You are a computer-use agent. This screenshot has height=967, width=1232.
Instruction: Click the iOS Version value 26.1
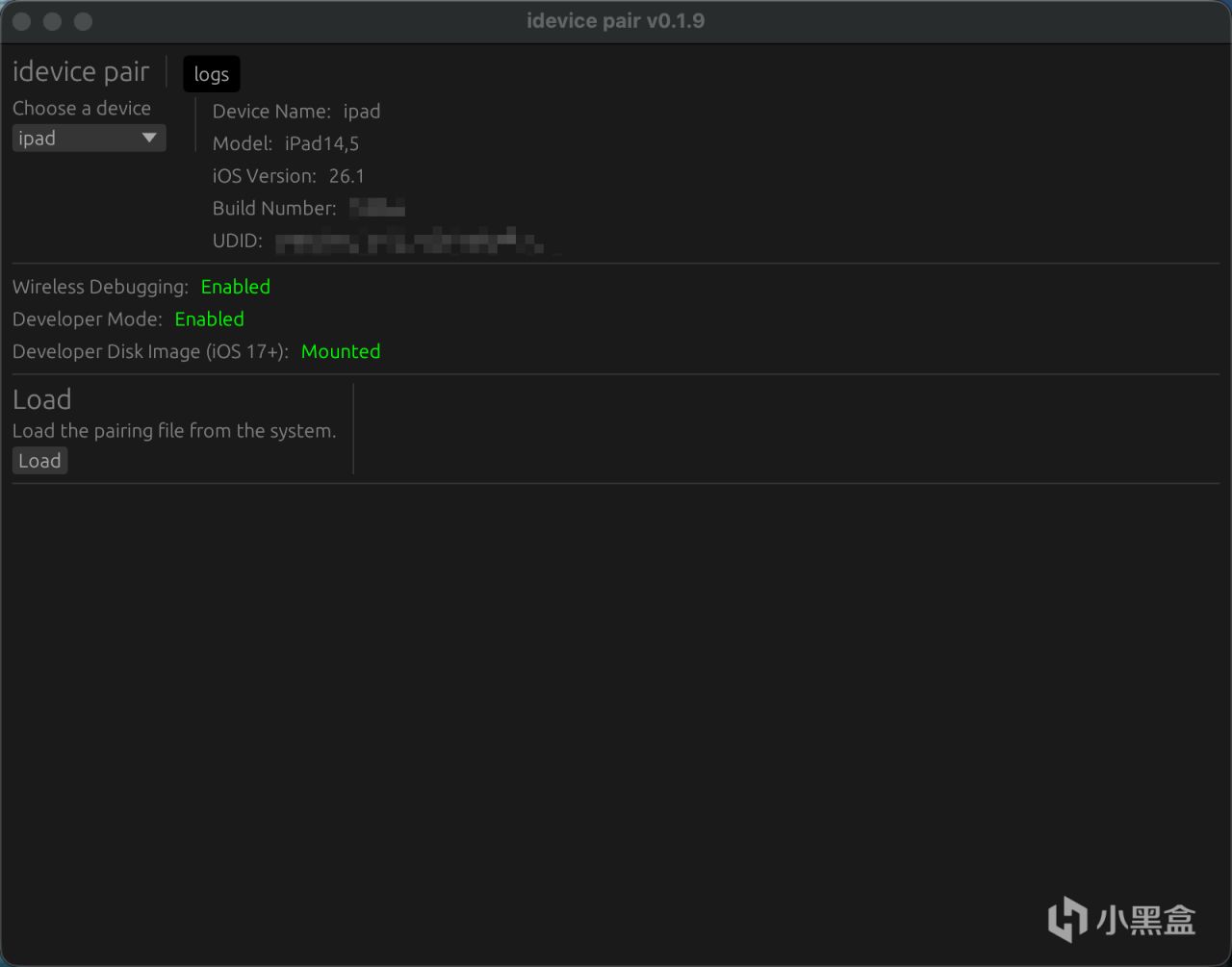coord(346,176)
